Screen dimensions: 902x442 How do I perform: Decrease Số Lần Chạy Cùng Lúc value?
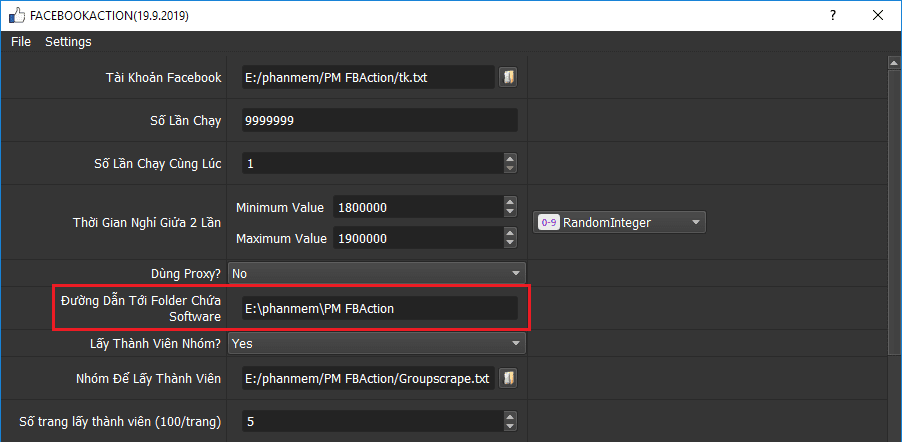pos(510,168)
